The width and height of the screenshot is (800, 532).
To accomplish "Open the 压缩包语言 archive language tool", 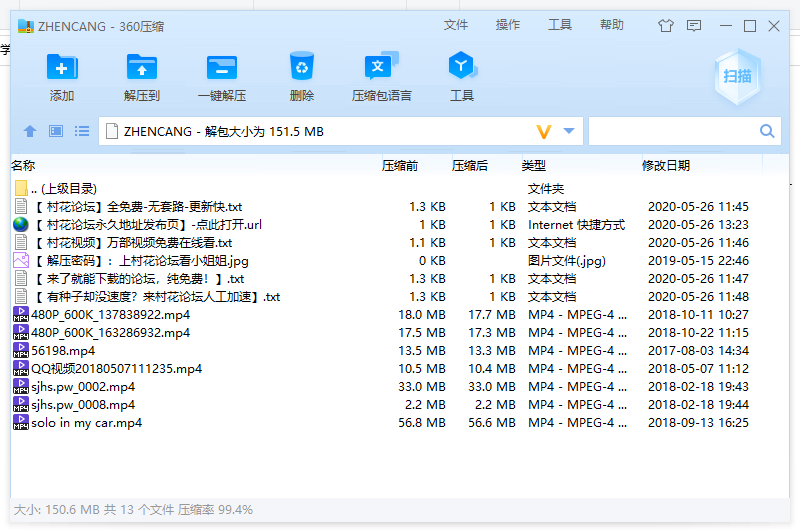I will [x=381, y=68].
